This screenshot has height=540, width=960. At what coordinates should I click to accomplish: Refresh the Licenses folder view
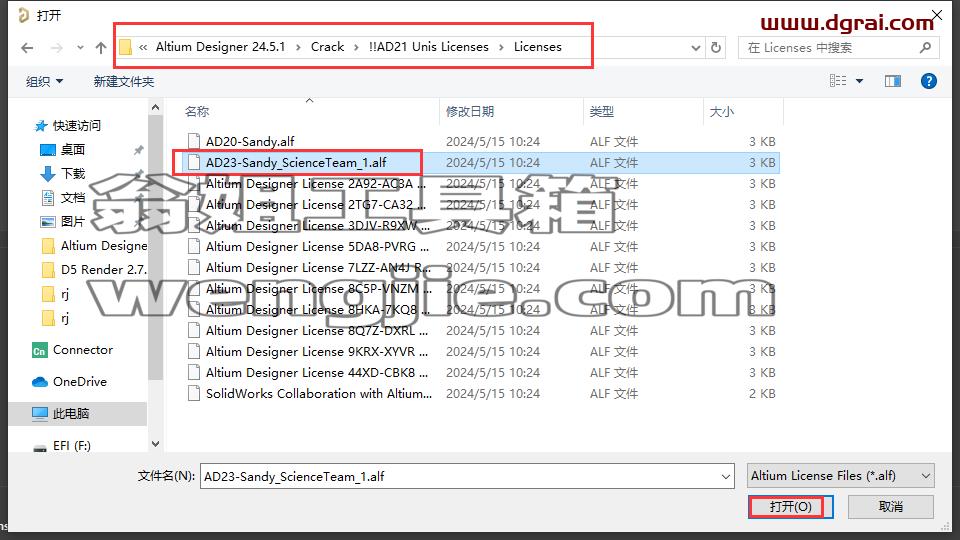click(716, 48)
